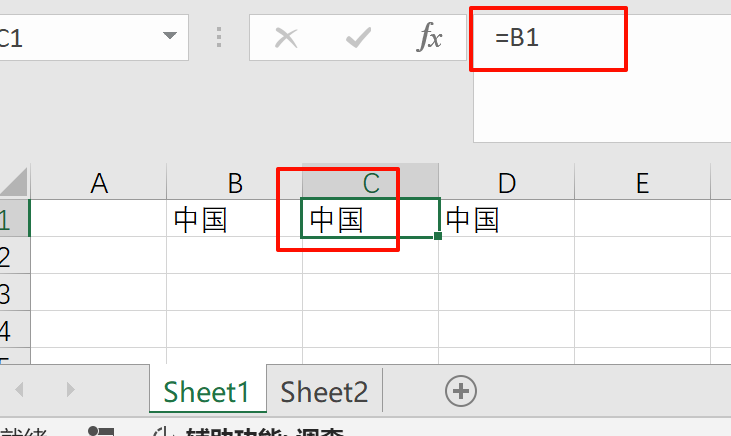This screenshot has width=731, height=436.
Task: Click the previous sheet navigation arrow
Action: click(x=19, y=390)
